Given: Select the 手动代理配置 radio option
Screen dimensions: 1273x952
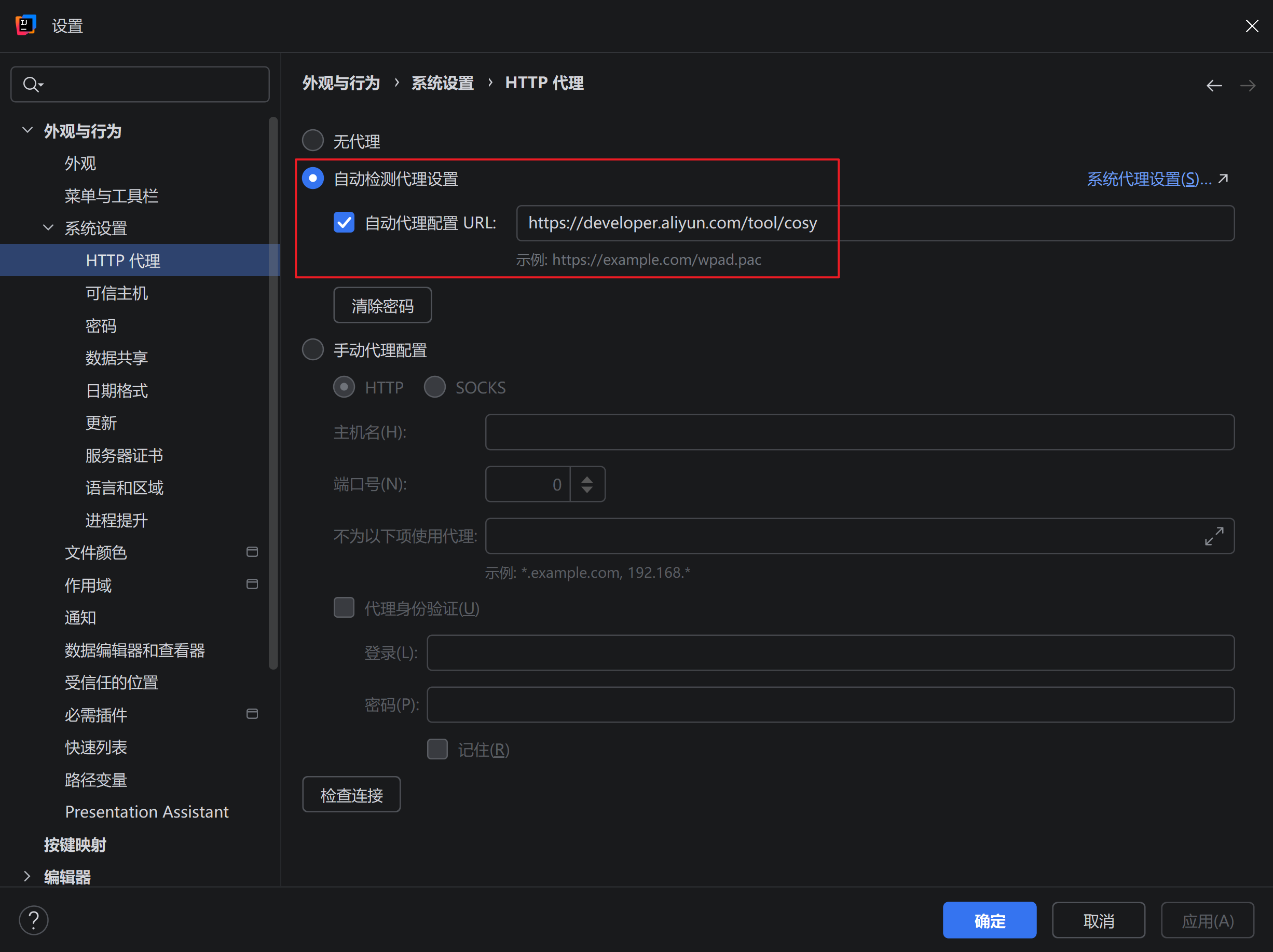Looking at the screenshot, I should pos(313,349).
